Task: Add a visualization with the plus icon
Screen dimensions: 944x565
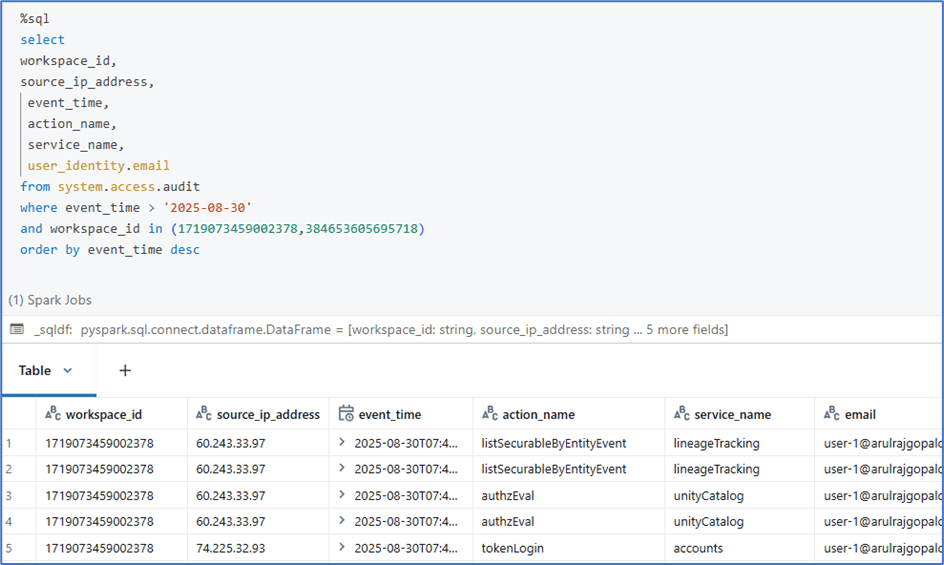Action: (x=125, y=370)
